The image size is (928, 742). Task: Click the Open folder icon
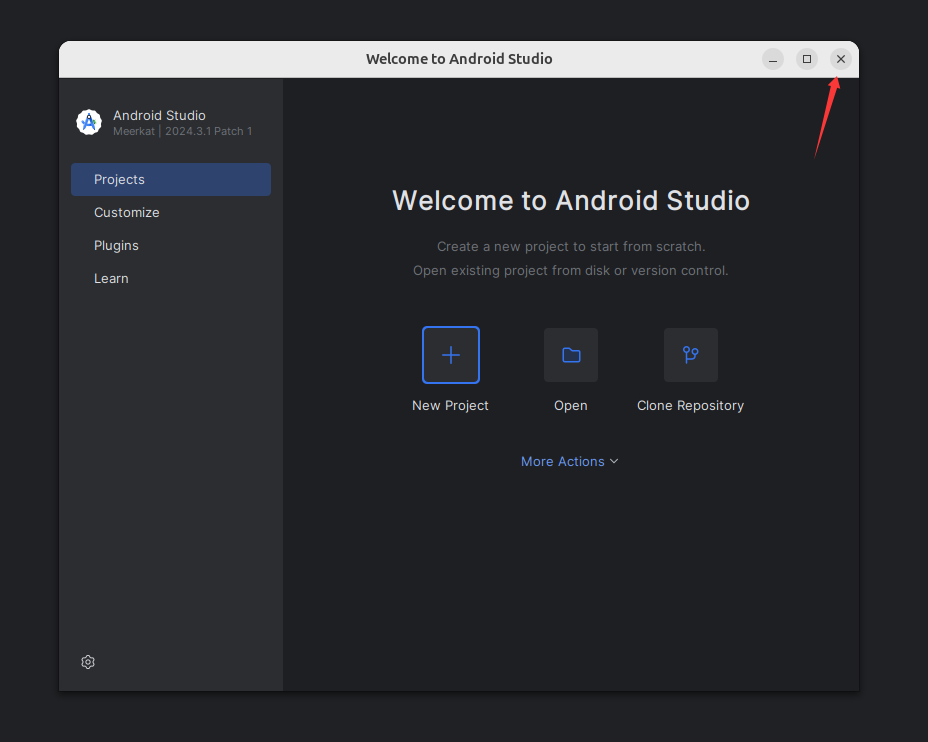[x=571, y=355]
